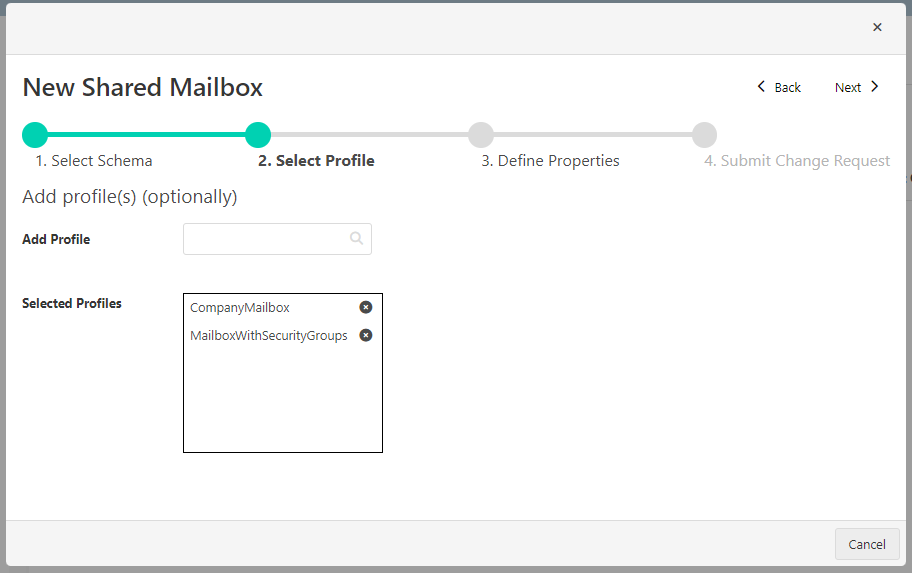Go to the '1. Select Schema' step label
Image resolution: width=912 pixels, height=573 pixels.
[93, 161]
